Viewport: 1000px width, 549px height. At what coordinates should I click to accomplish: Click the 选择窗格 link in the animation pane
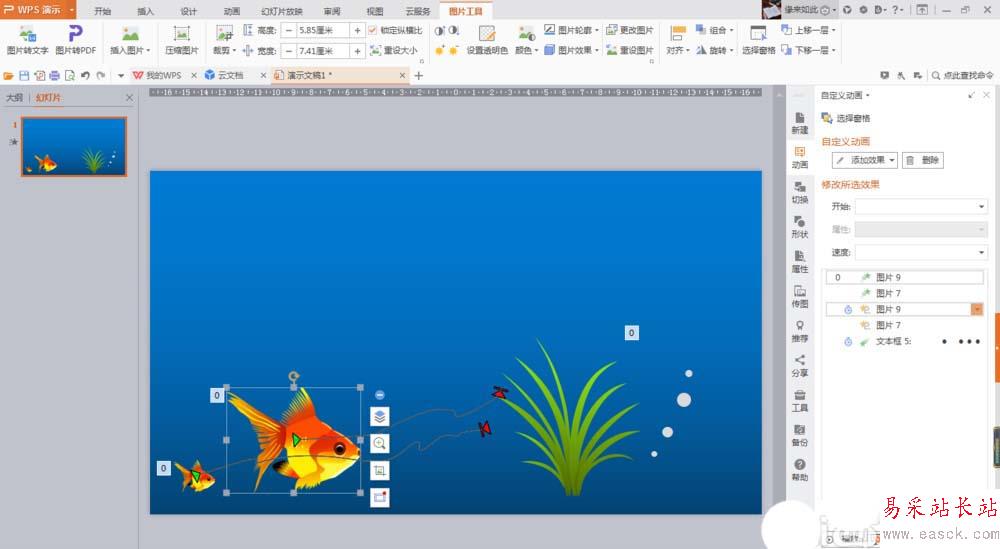click(x=846, y=118)
